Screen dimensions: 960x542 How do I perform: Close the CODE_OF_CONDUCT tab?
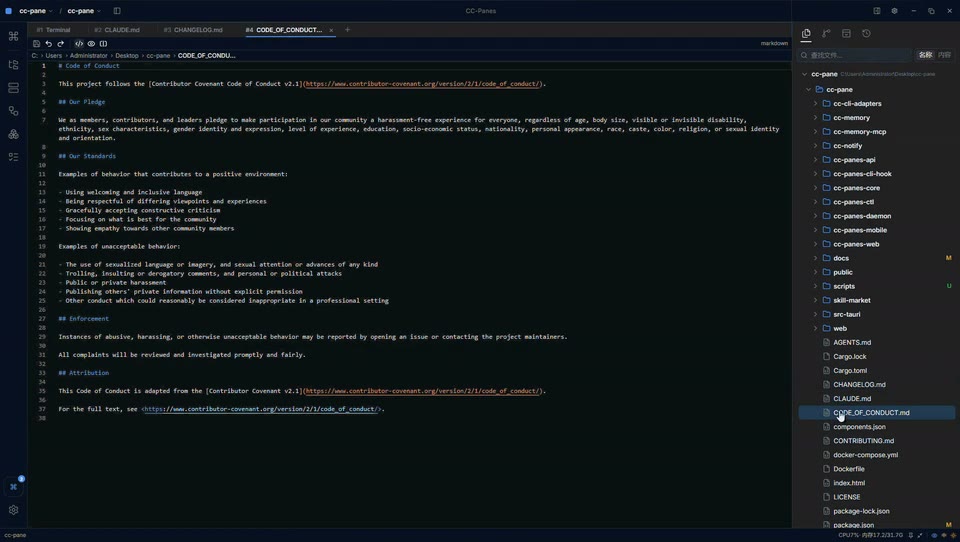coord(331,30)
